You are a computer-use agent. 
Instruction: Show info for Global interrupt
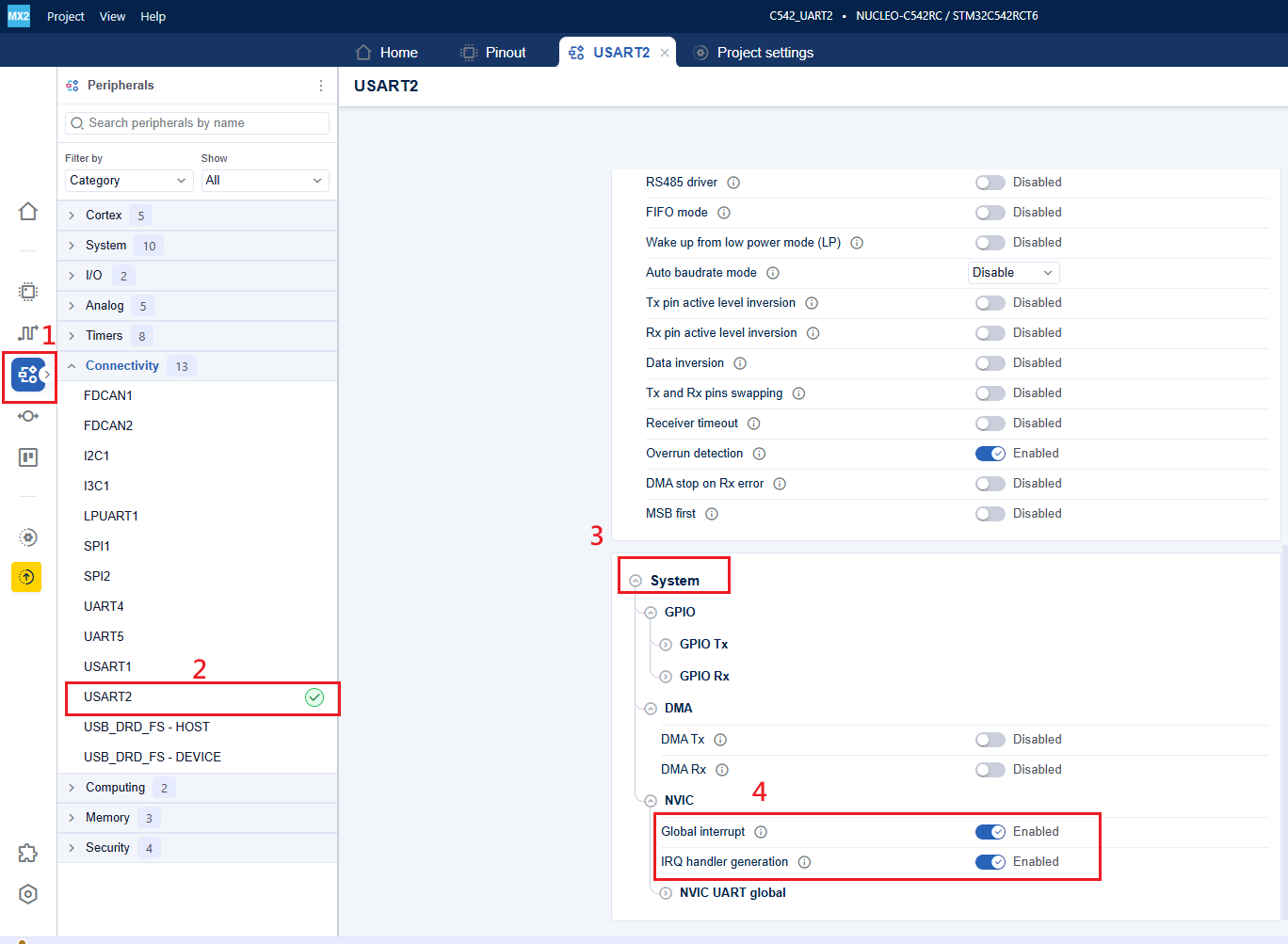[x=761, y=832]
